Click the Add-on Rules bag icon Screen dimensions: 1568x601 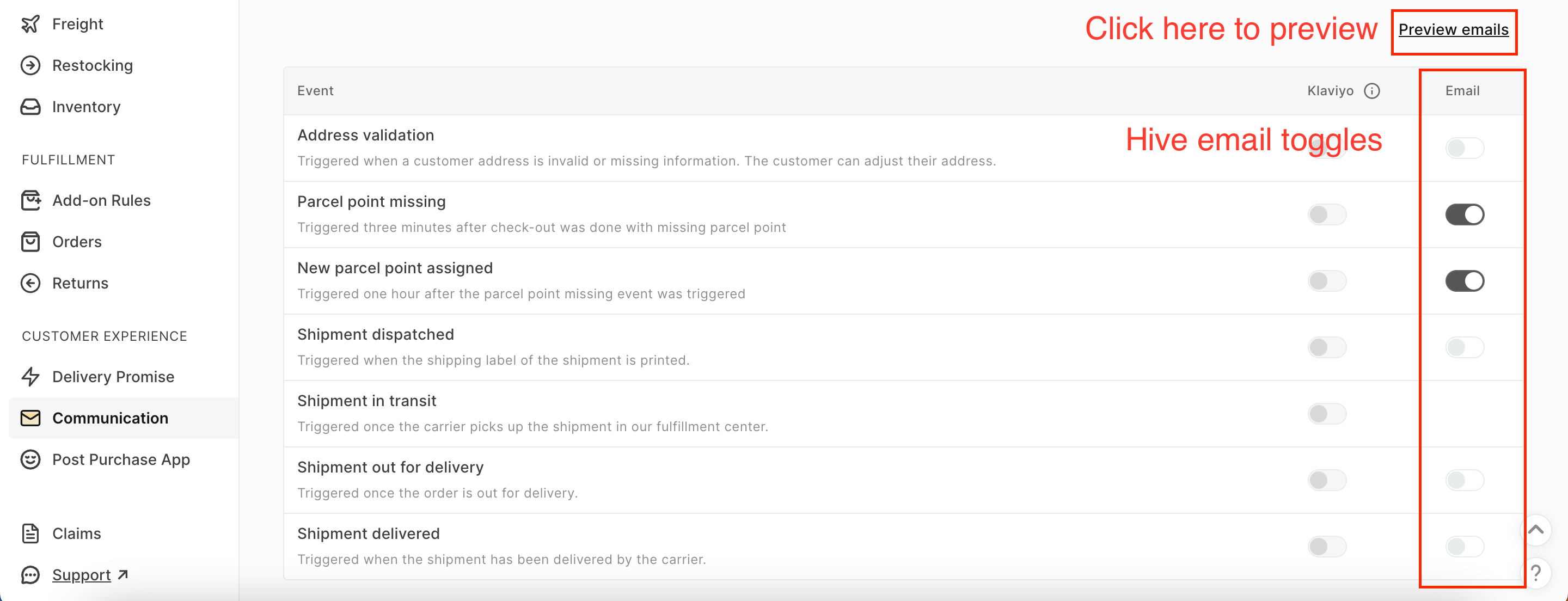[30, 200]
